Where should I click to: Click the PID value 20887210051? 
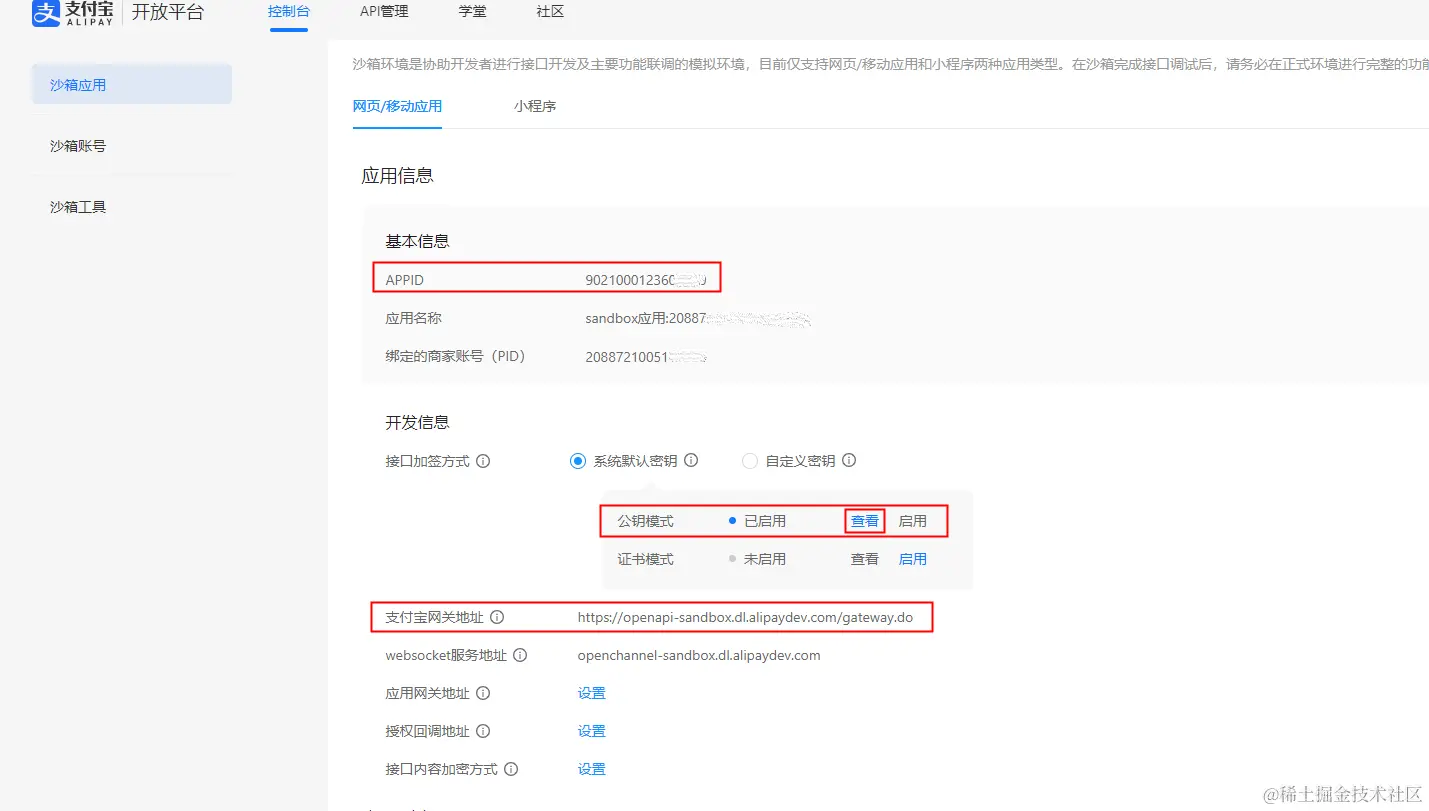(646, 356)
